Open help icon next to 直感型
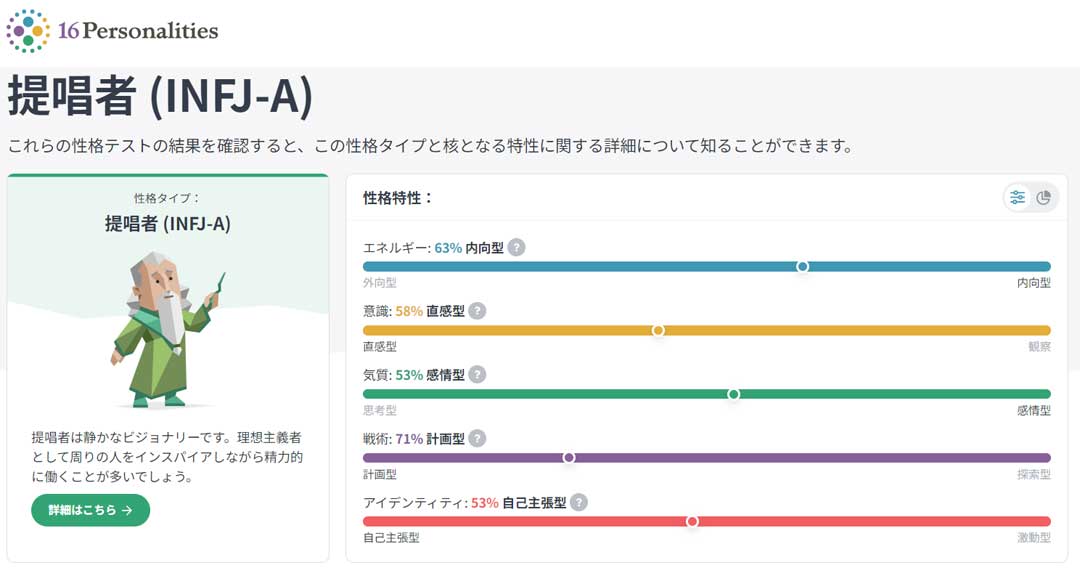Image resolution: width=1080 pixels, height=573 pixels. click(477, 311)
